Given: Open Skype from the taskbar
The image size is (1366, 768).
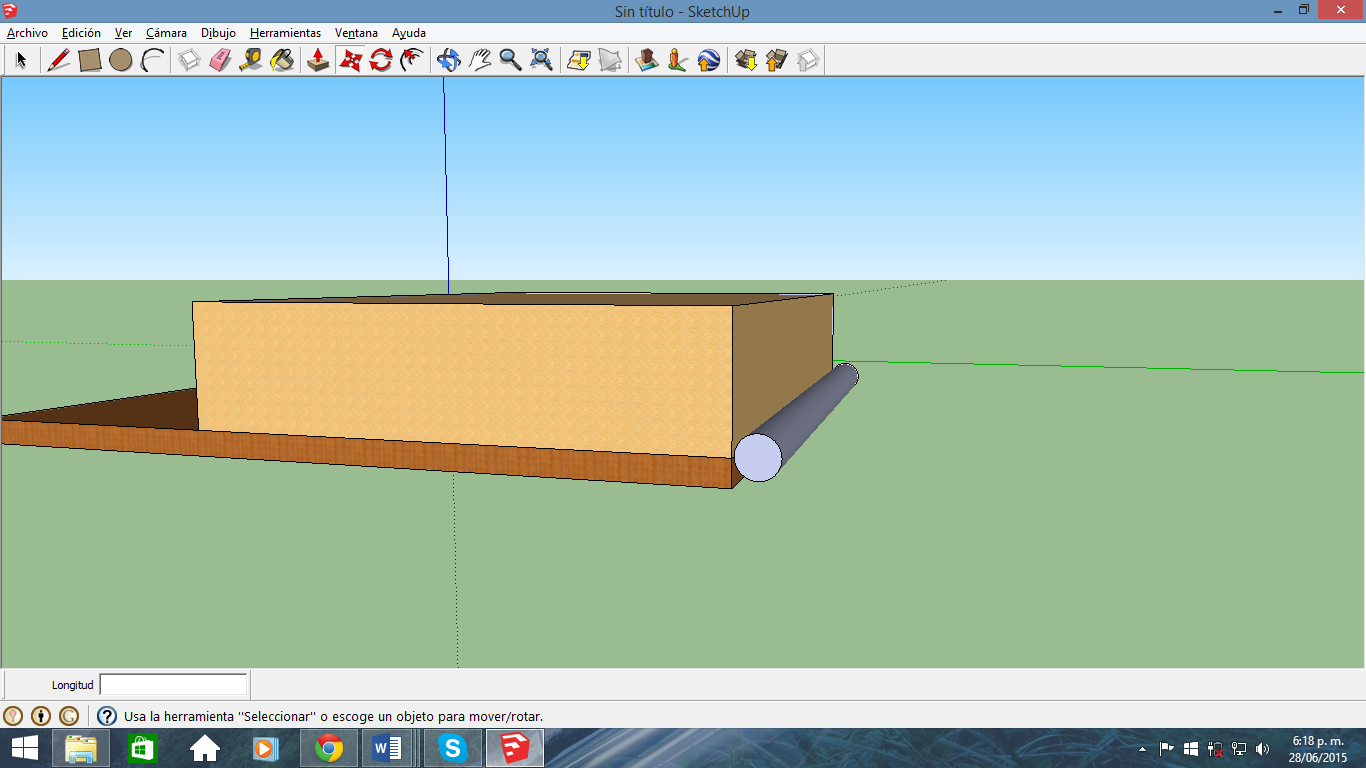Looking at the screenshot, I should [x=453, y=748].
